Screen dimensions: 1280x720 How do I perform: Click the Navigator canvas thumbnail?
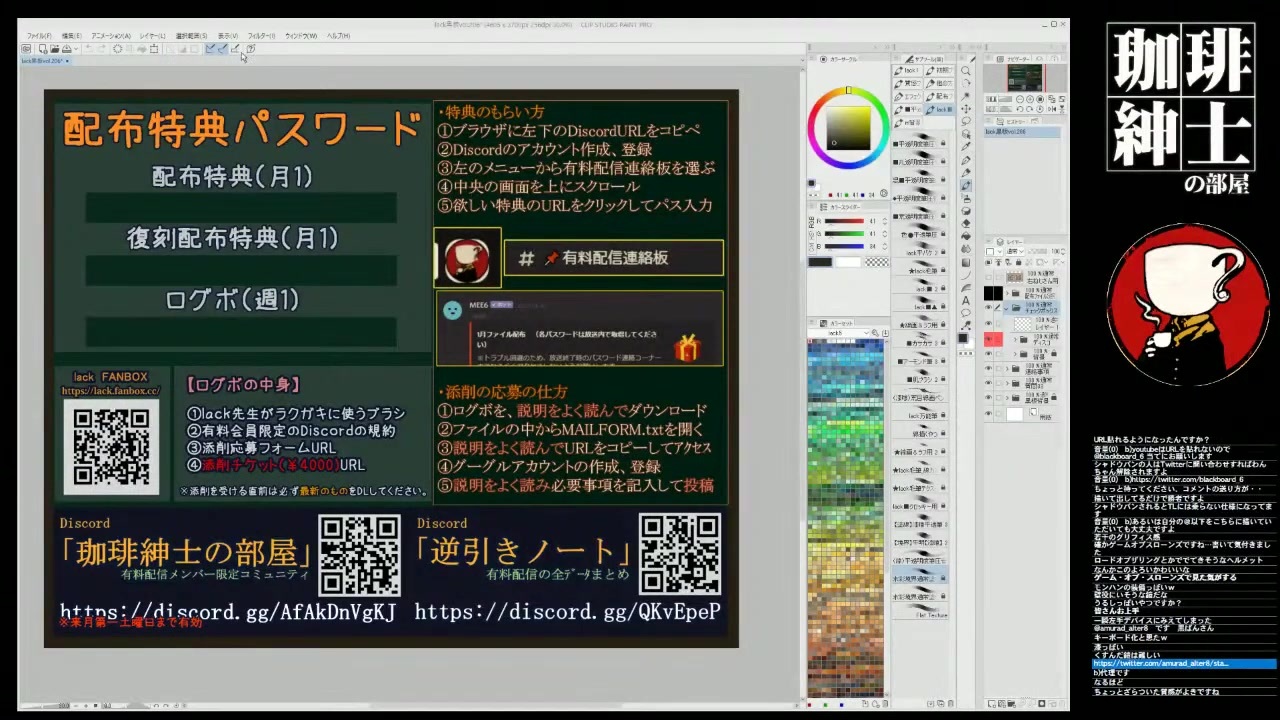click(x=1025, y=77)
